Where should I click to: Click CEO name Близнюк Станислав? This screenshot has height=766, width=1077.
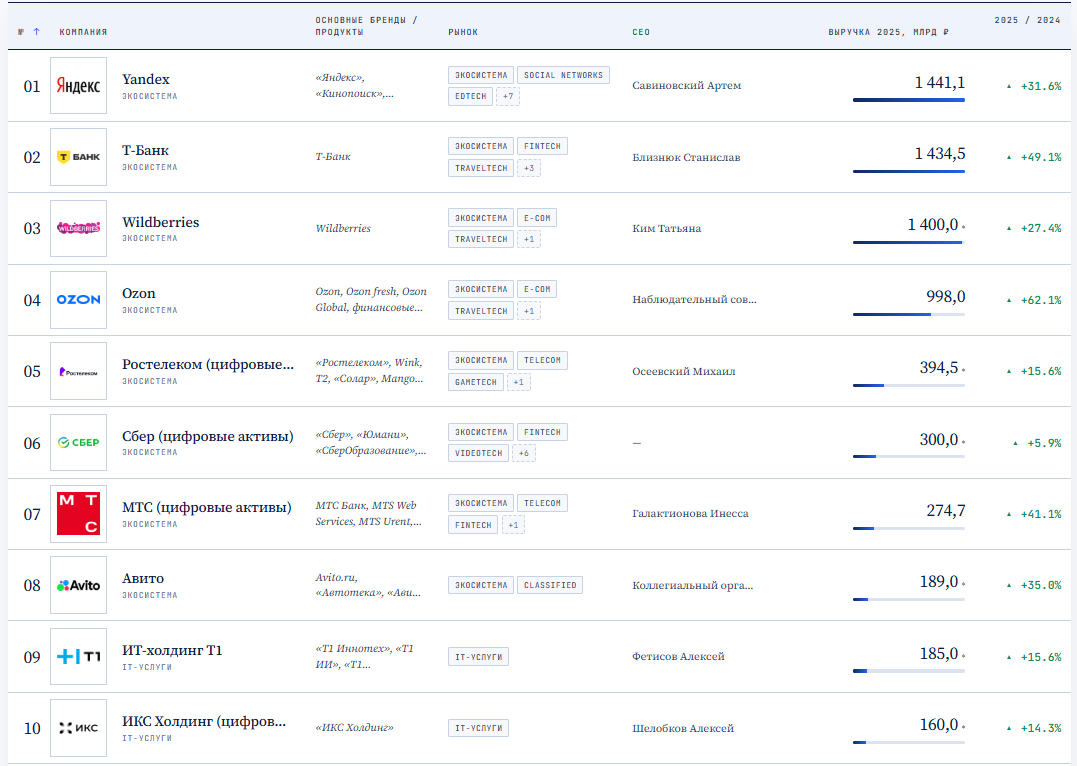686,157
